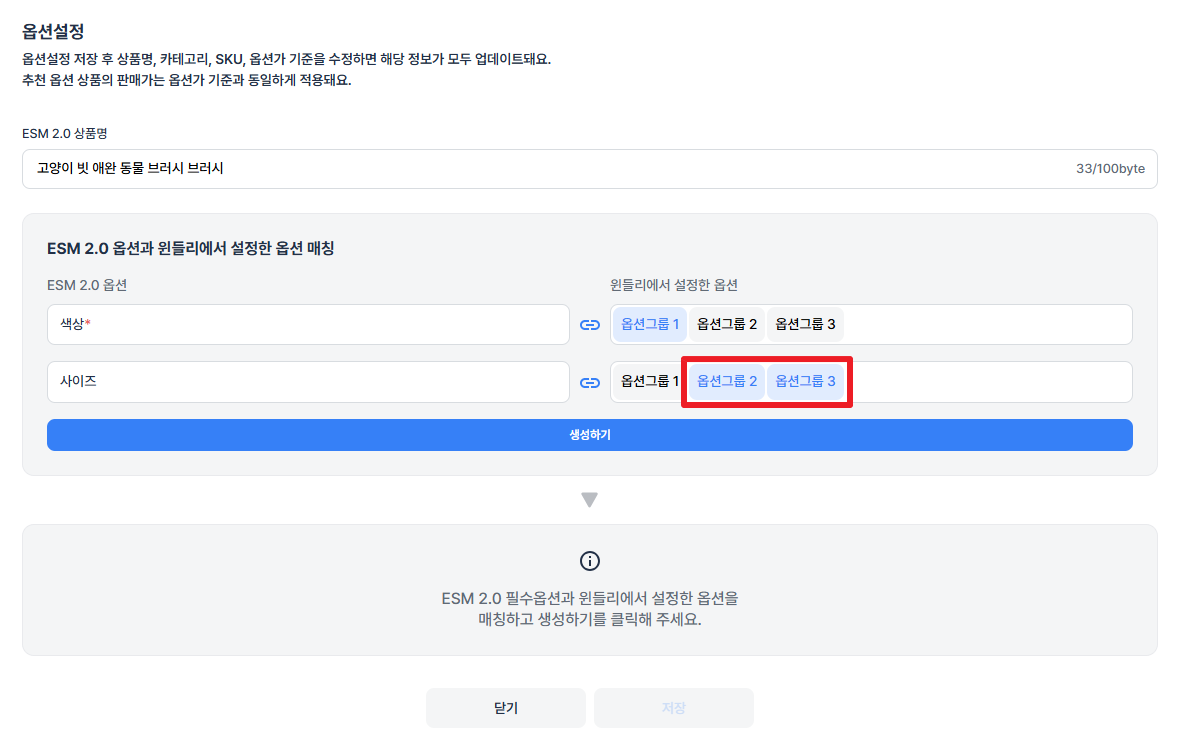
Task: Select 옵션그룹 3 chip in 색상 row
Action: (805, 324)
